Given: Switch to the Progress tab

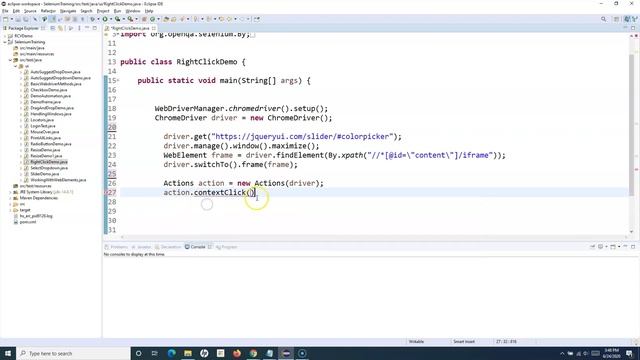Looking at the screenshot, I should point(227,247).
